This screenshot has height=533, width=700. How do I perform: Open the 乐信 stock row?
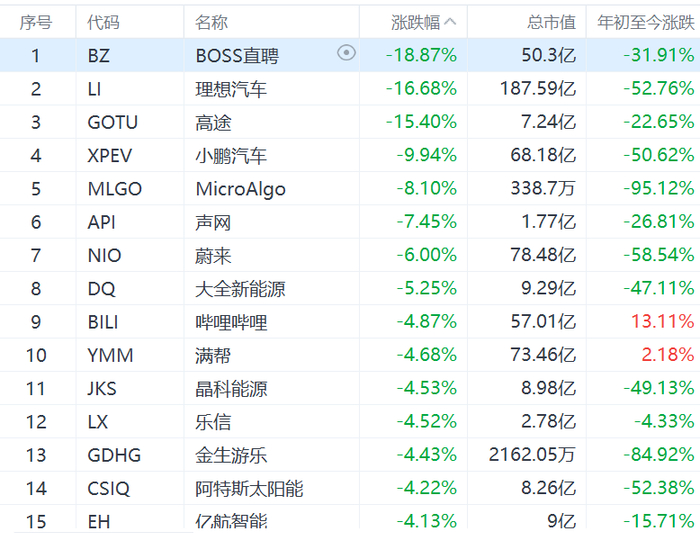pos(213,422)
